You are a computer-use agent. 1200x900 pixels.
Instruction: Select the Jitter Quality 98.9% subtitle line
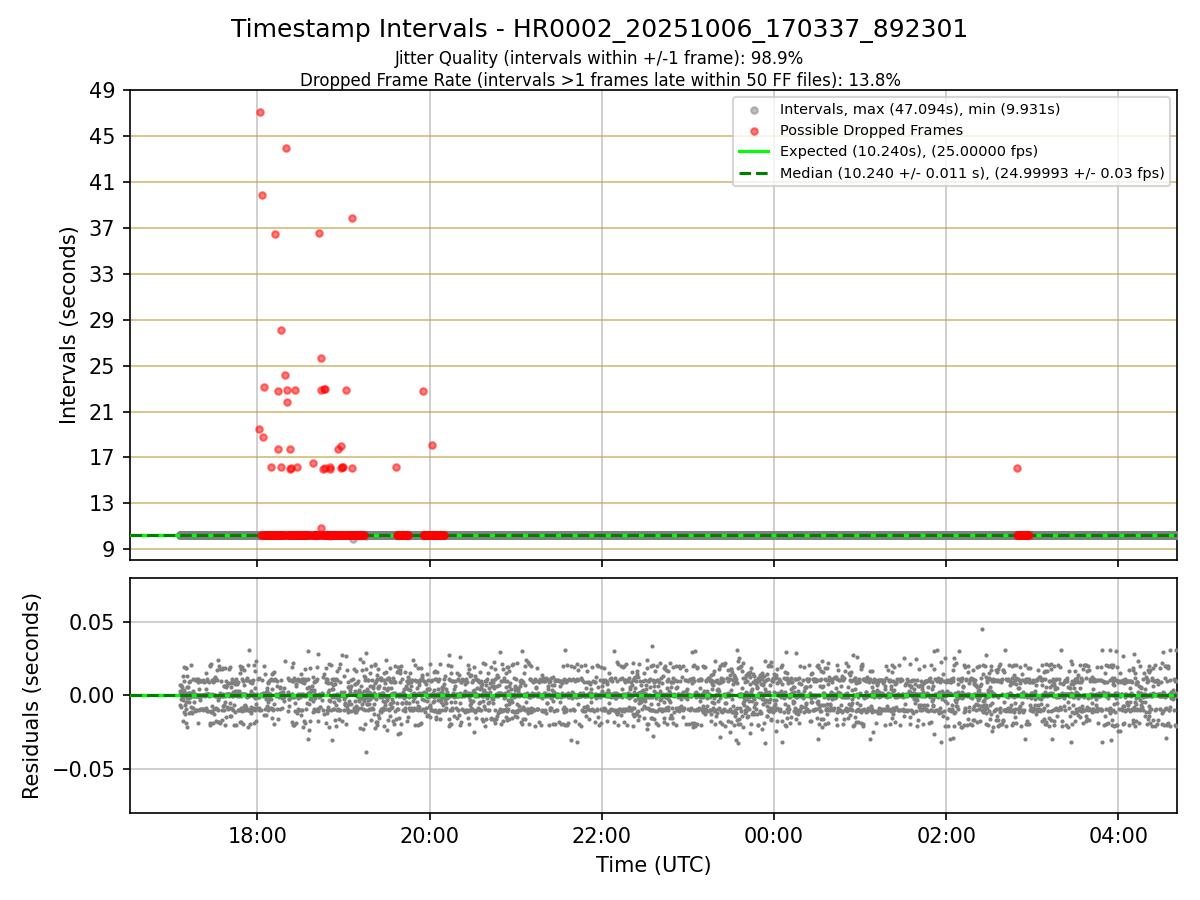point(599,58)
